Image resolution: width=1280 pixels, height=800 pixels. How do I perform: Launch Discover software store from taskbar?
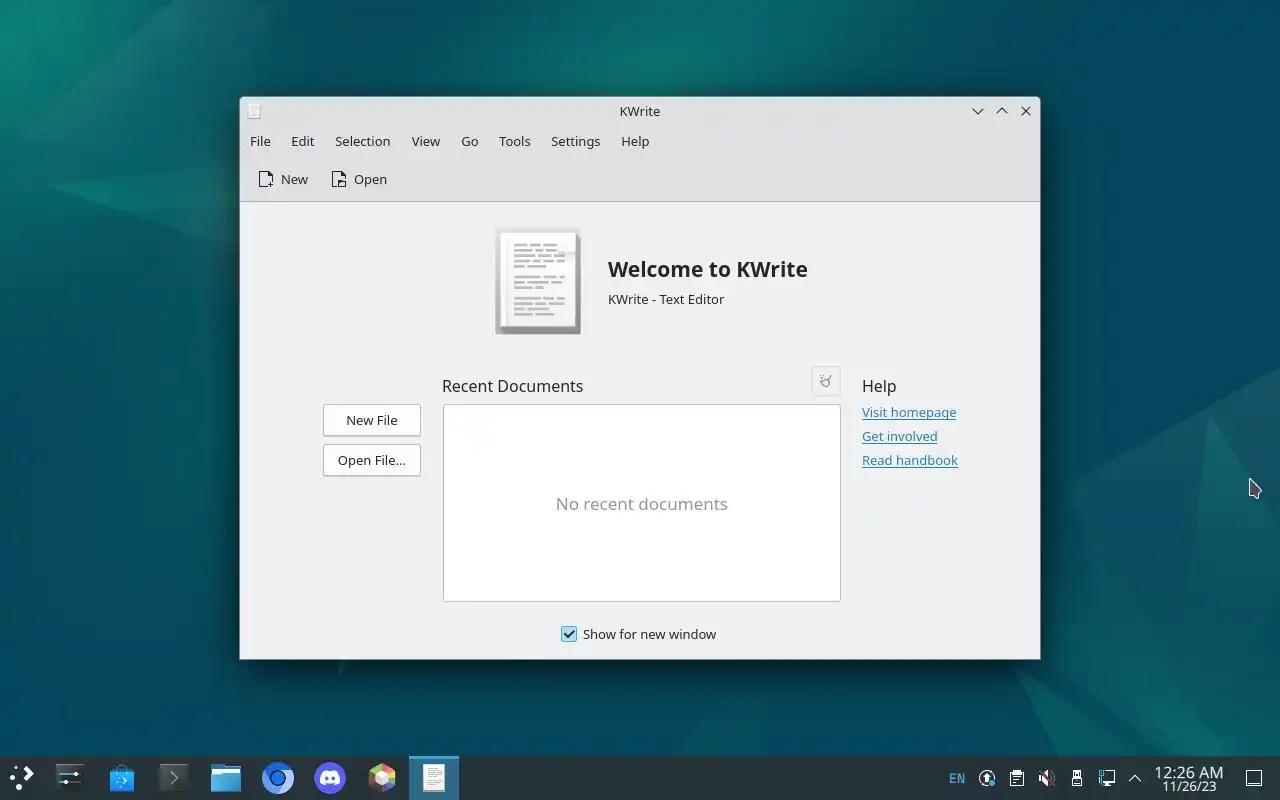point(122,778)
